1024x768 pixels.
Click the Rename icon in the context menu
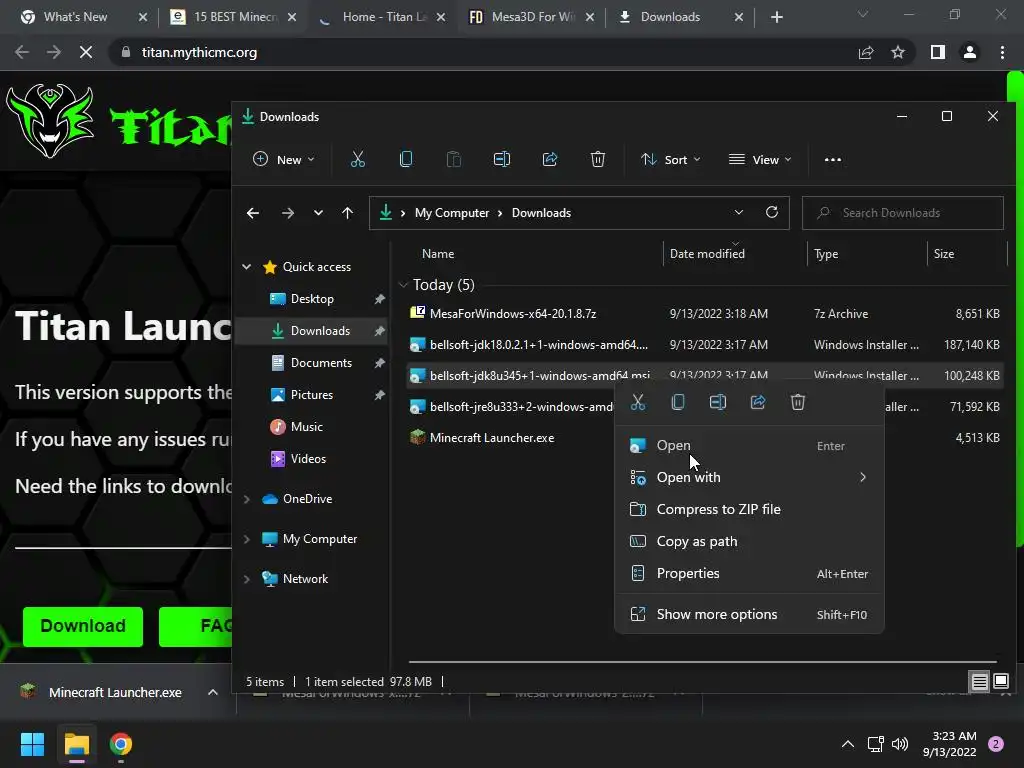point(718,402)
